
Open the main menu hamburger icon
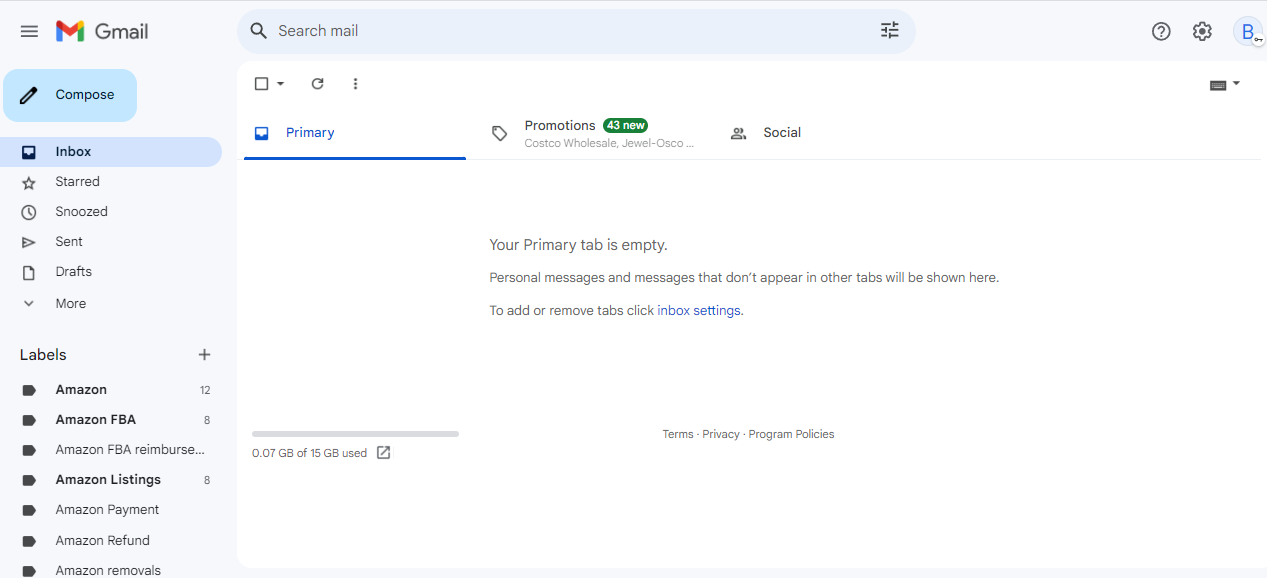(x=29, y=31)
